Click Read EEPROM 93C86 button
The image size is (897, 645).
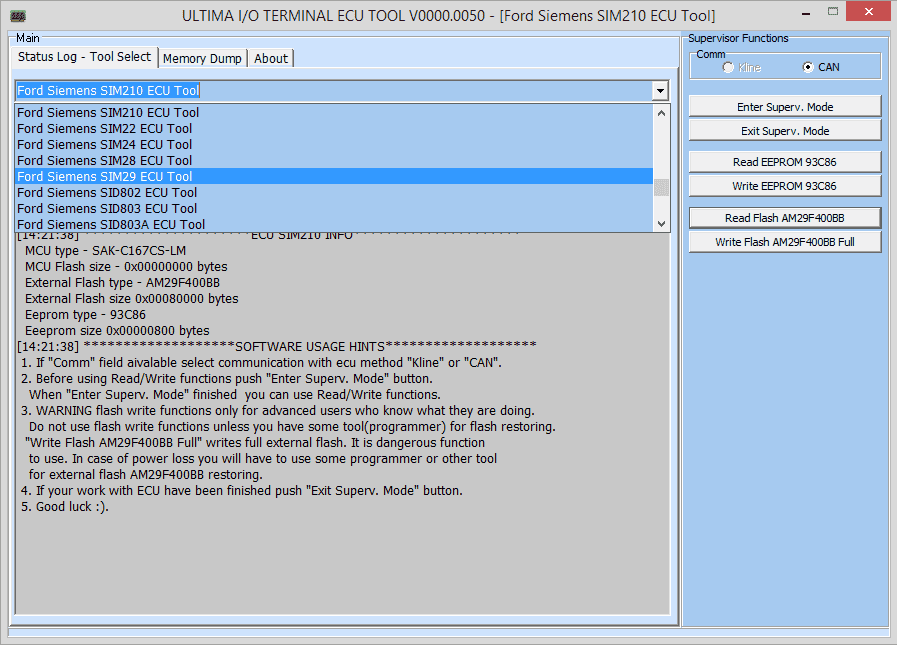coord(785,162)
